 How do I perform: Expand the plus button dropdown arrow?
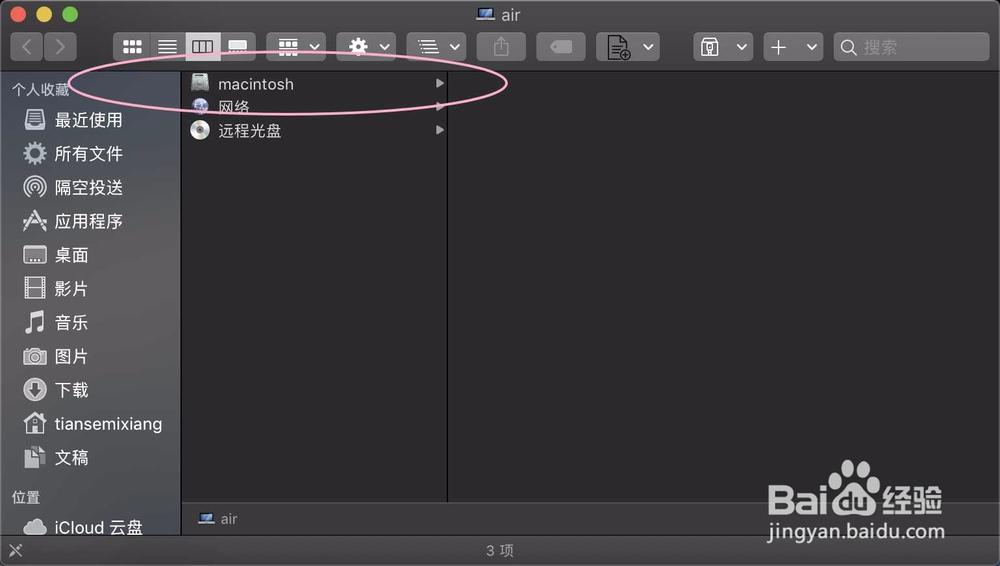tap(811, 47)
